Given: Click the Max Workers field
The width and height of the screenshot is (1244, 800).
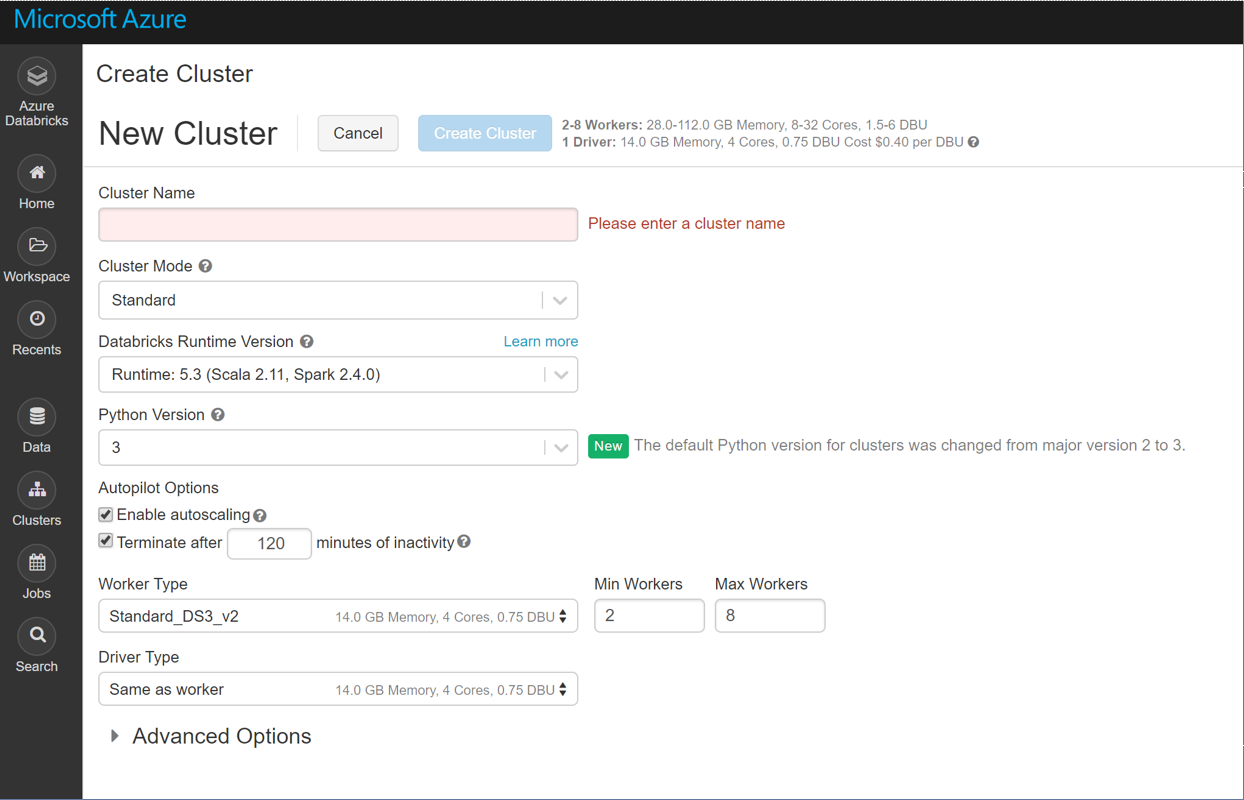Looking at the screenshot, I should point(770,616).
